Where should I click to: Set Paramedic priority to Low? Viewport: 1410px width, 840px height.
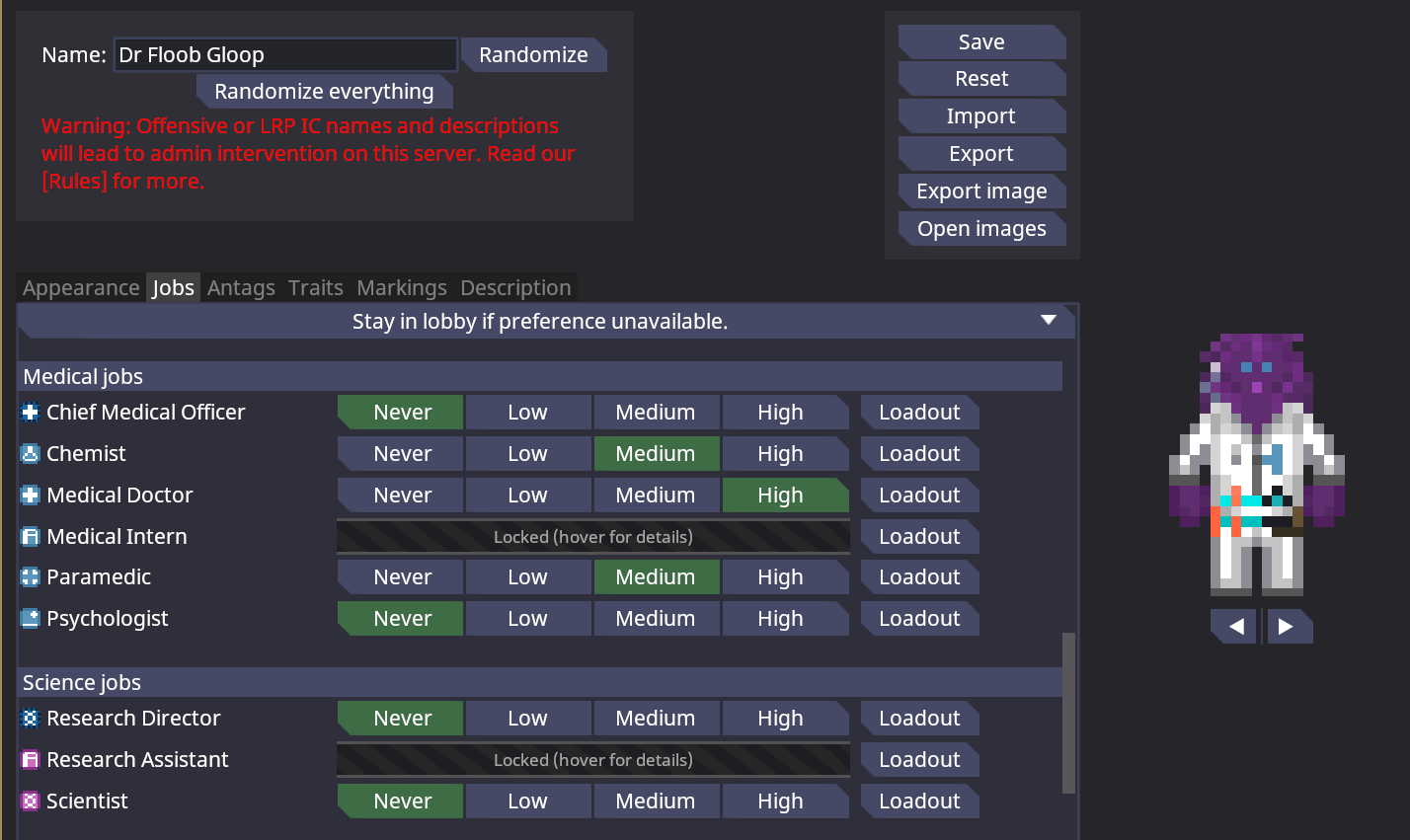coord(528,577)
